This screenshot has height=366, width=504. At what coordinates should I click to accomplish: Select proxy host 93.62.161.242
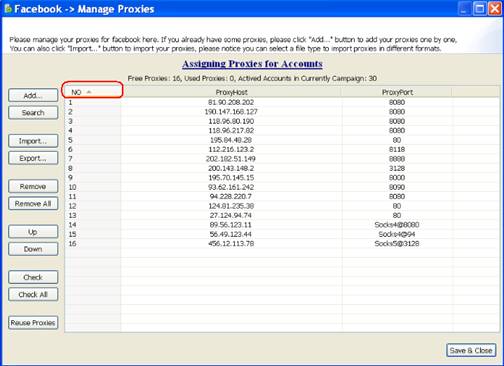[x=231, y=187]
